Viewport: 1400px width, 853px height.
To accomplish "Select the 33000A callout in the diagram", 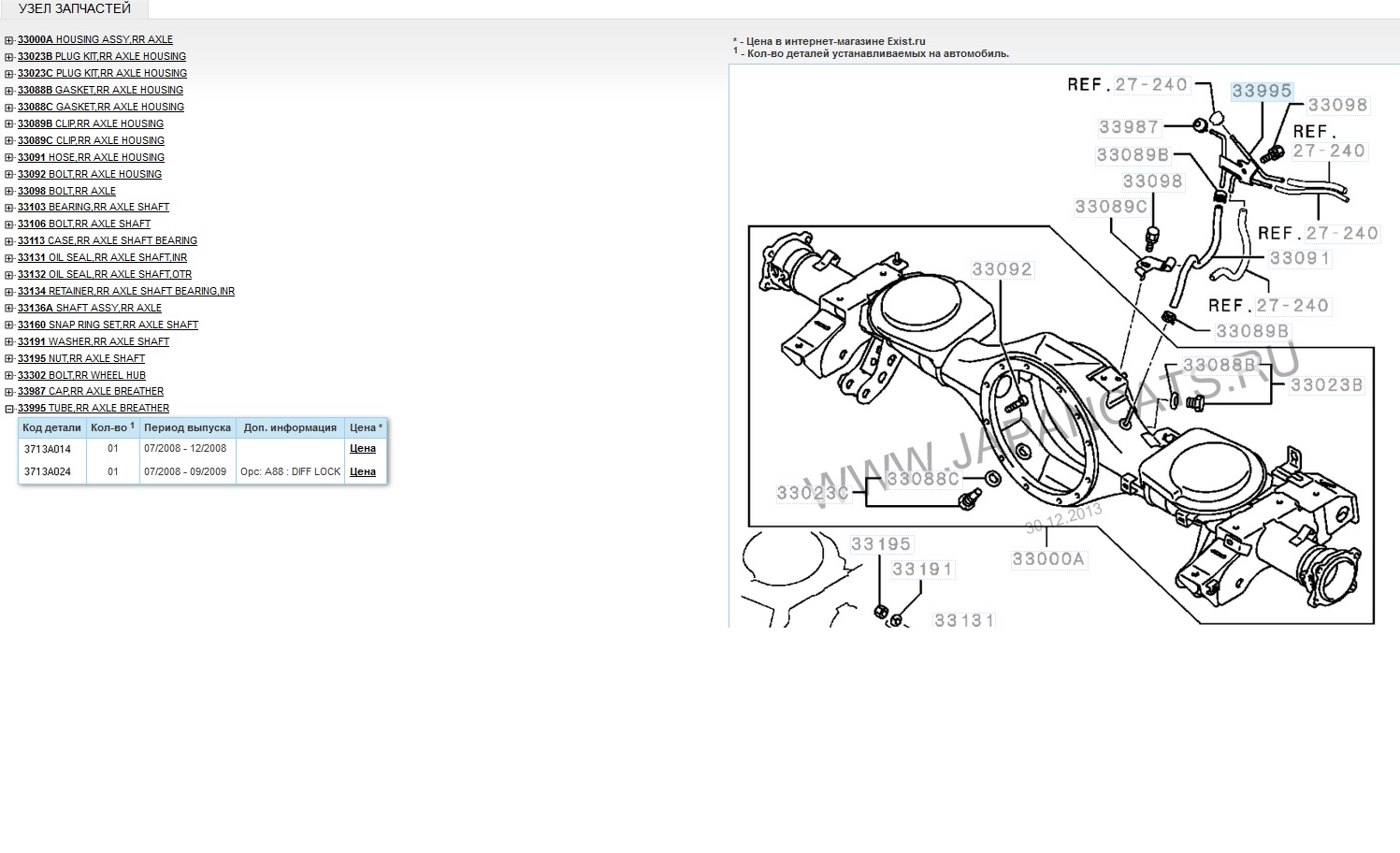I will (1047, 559).
